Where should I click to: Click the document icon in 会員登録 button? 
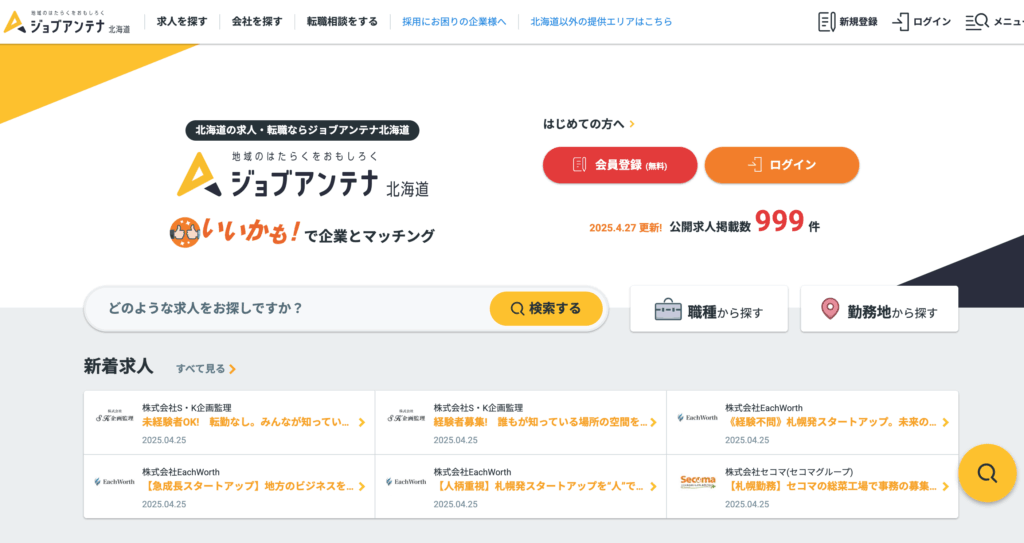click(579, 165)
